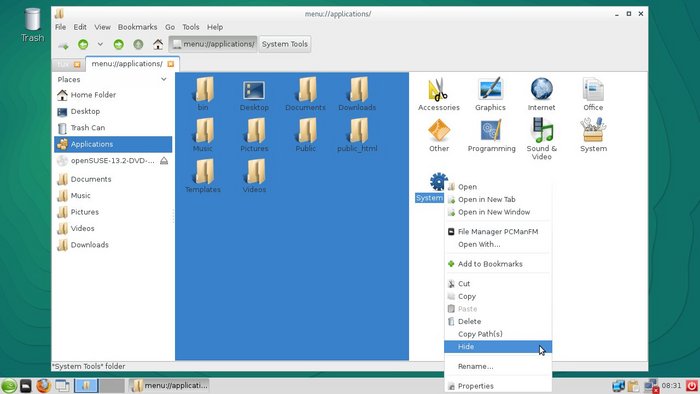
Task: Open the System category icon
Action: 593,130
